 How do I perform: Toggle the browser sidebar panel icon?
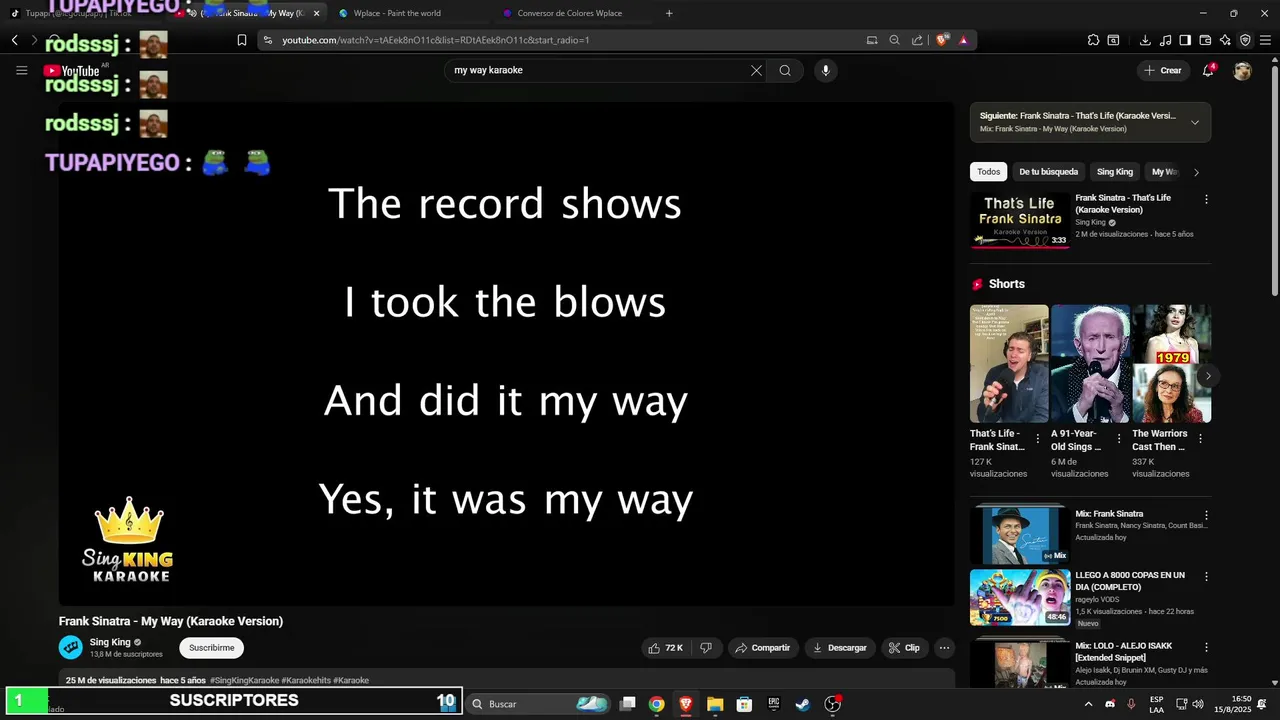tap(1185, 40)
